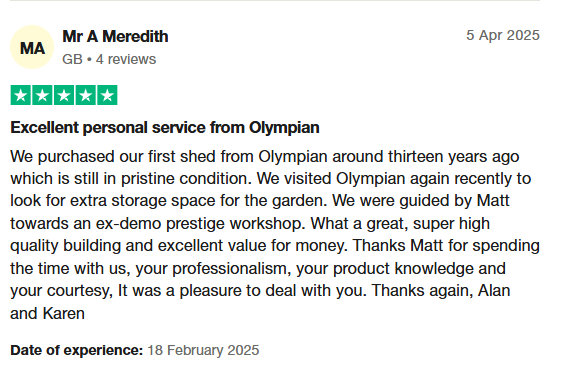
Task: Select the fourth green rating star
Action: pos(85,95)
